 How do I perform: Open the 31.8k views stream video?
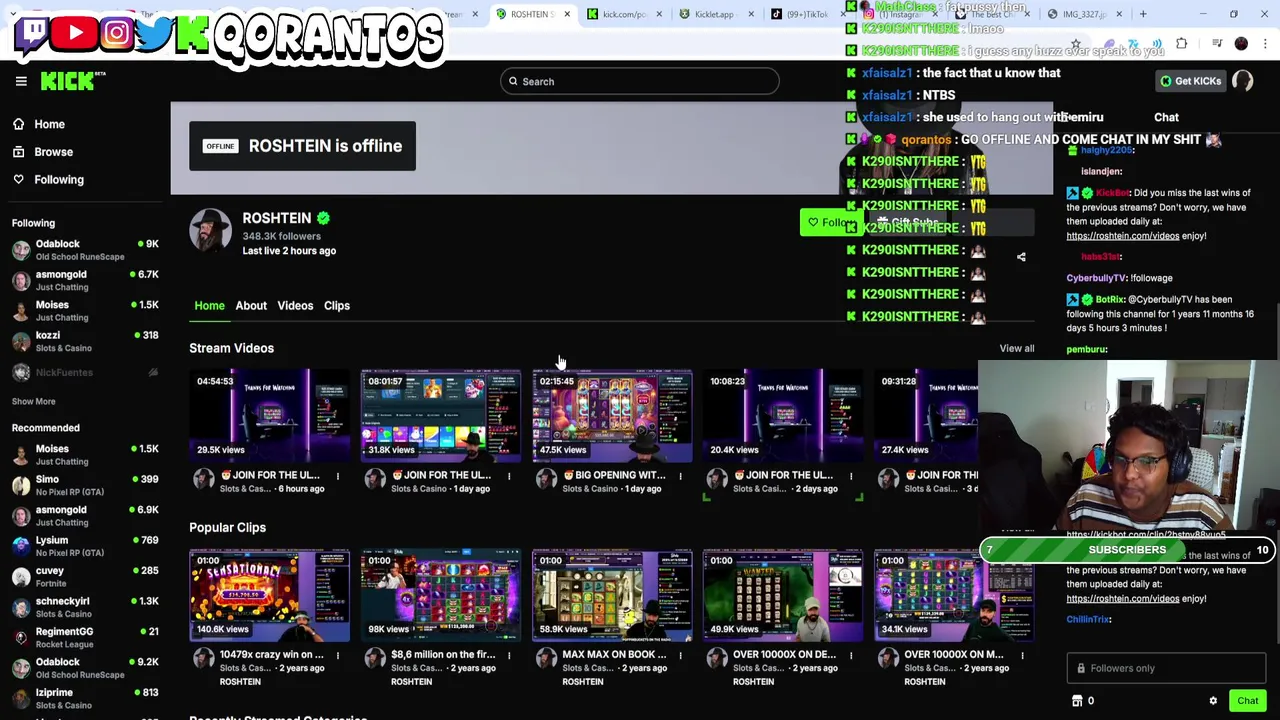(x=440, y=415)
